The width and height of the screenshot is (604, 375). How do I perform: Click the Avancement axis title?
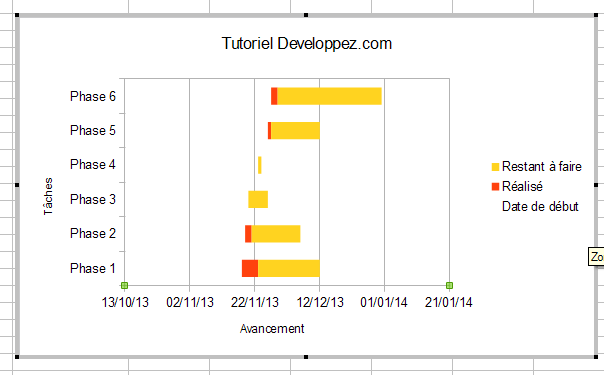click(x=272, y=329)
